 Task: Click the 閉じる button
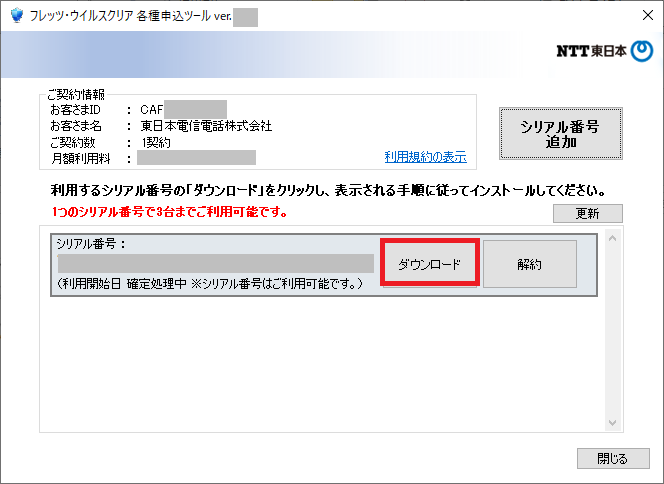(x=612, y=458)
